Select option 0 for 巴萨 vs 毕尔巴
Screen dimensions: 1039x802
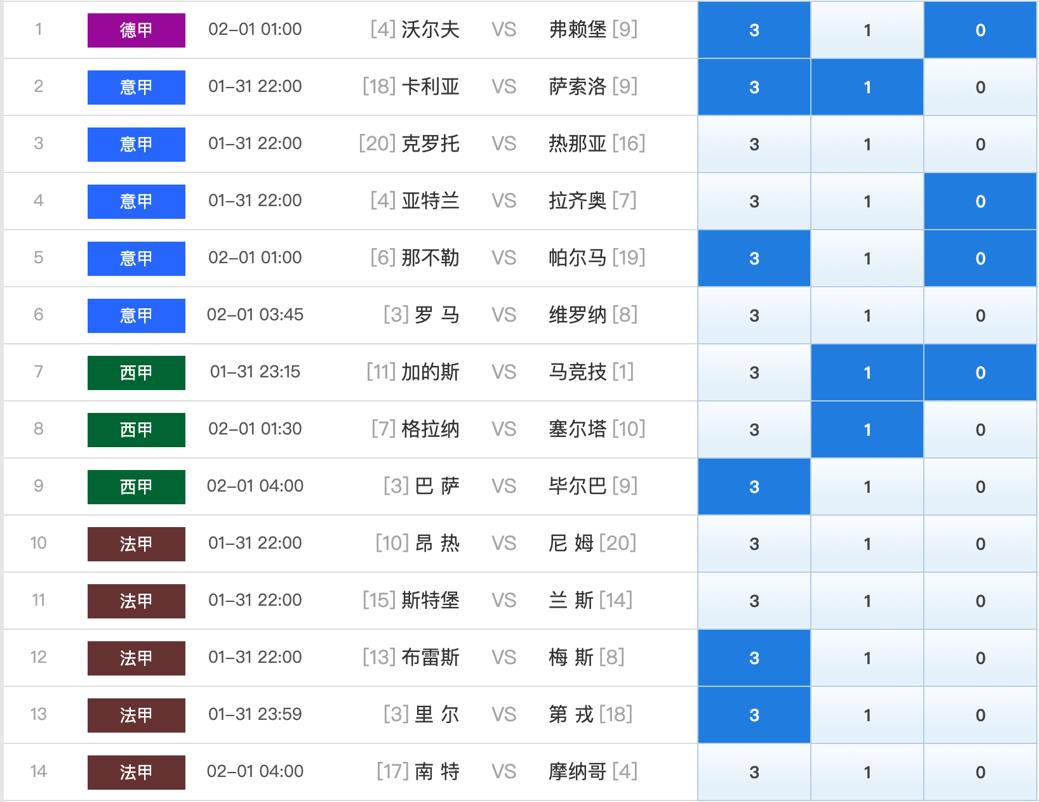(x=980, y=486)
